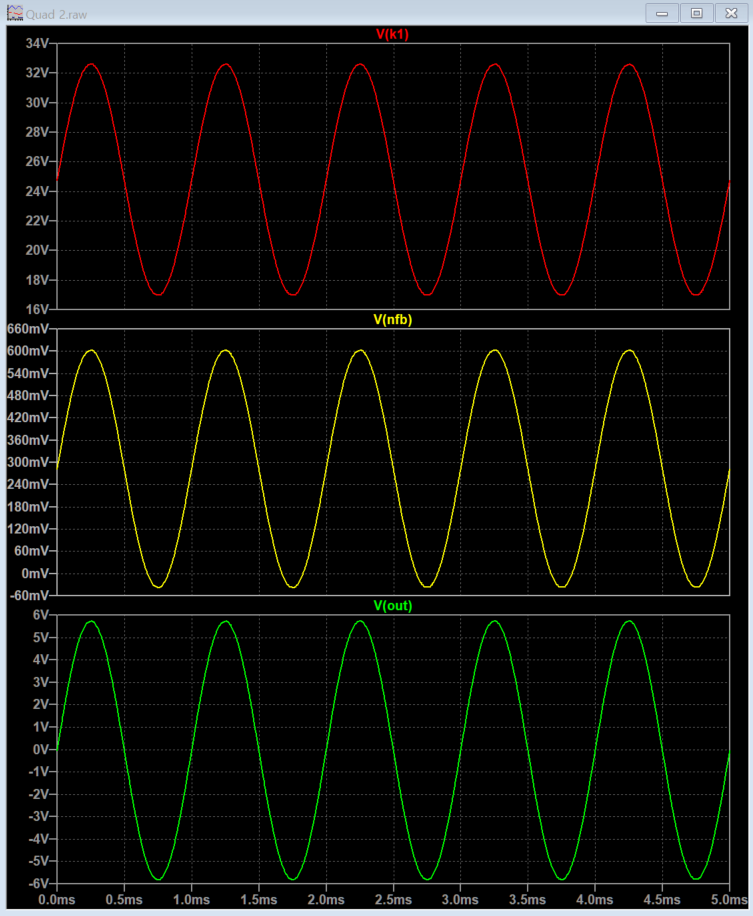Click the 34V tick on the top axis
Viewport: 753px width, 916px height.
36,44
